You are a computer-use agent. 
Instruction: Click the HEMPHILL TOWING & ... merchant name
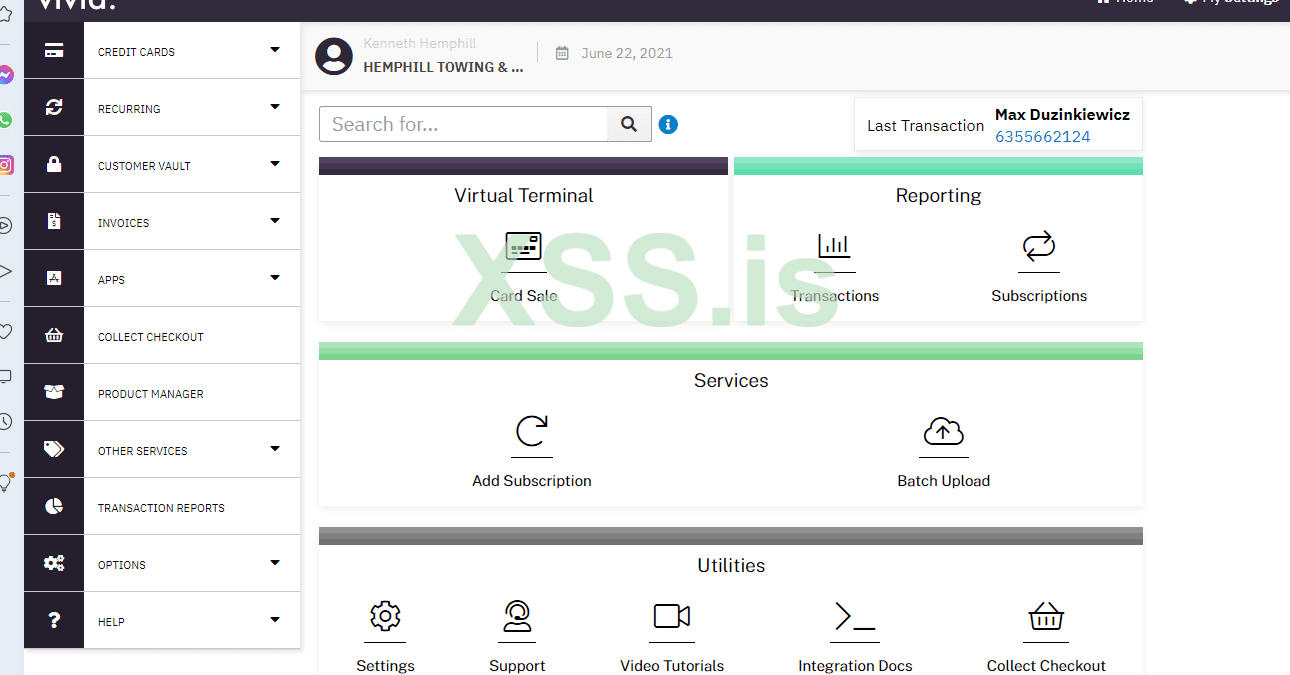[443, 67]
